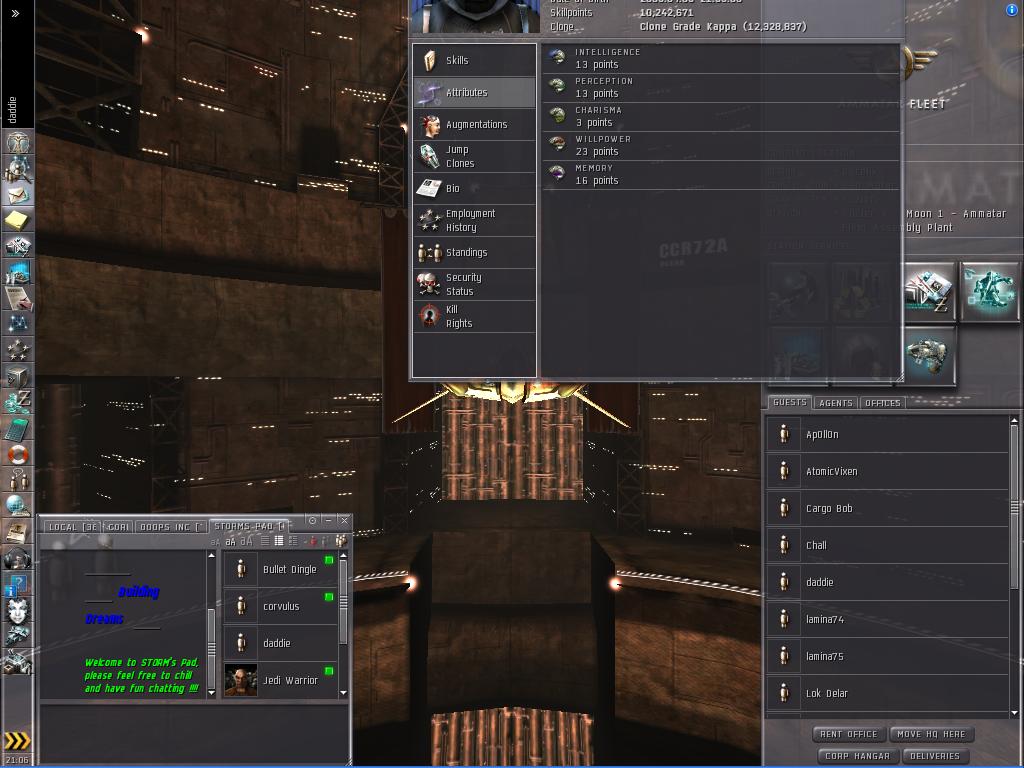Open the Offices tab in station panel
Screen dimensions: 1024x768
coord(882,403)
